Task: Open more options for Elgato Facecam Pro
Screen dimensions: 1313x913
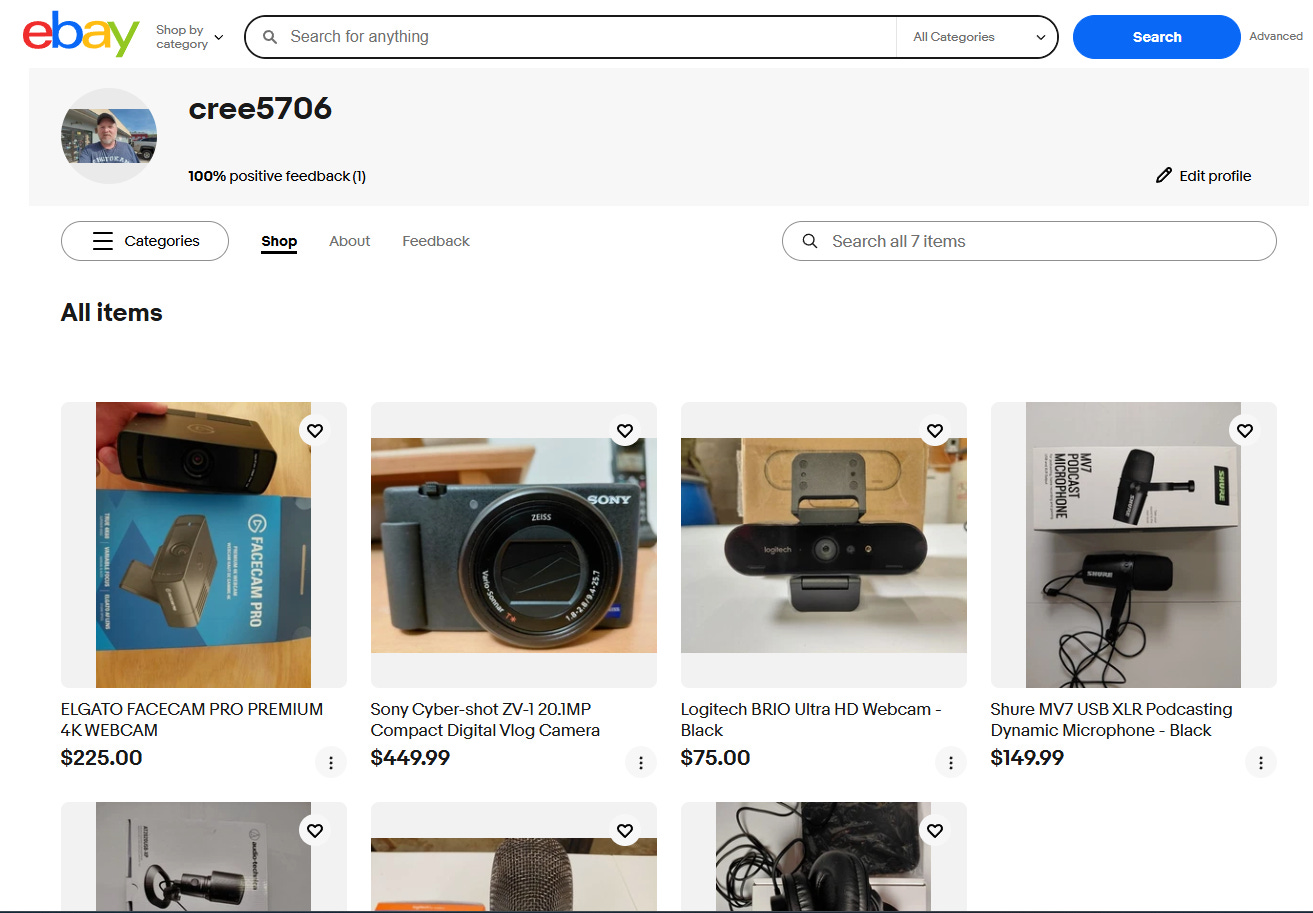Action: (x=331, y=763)
